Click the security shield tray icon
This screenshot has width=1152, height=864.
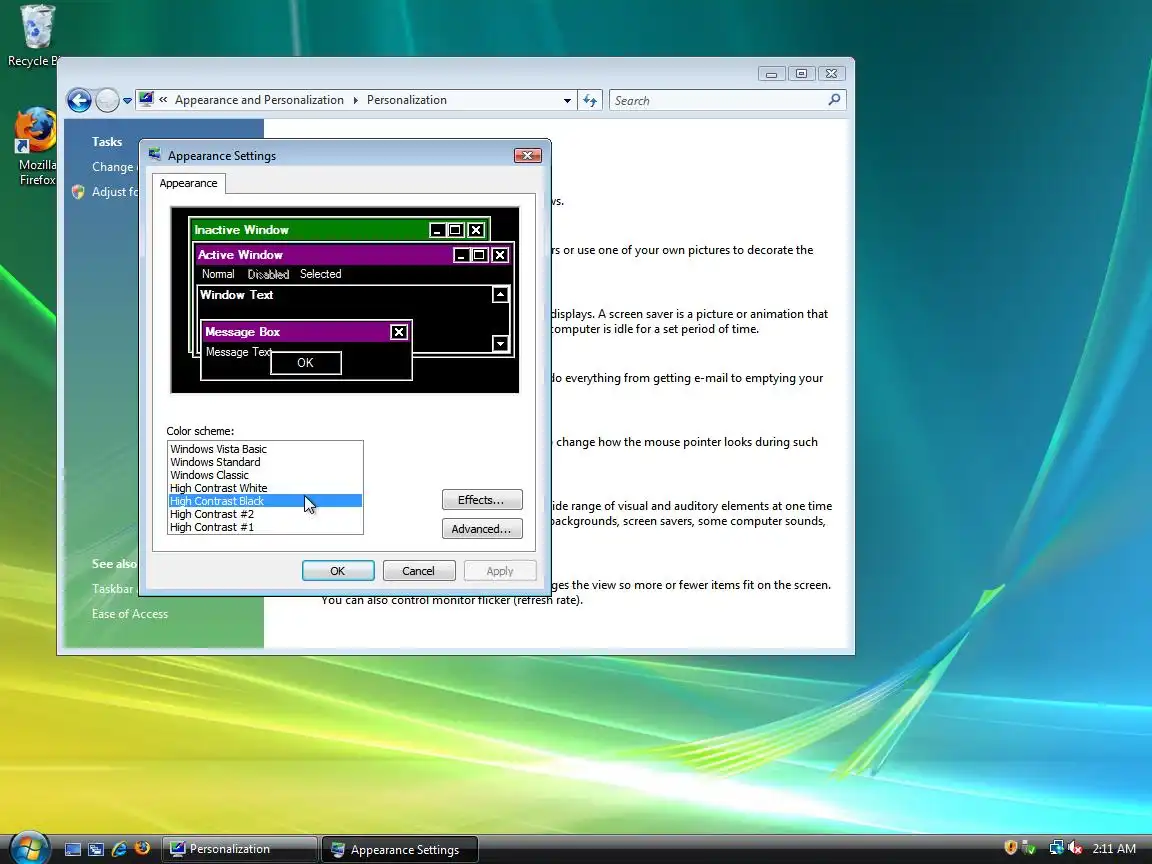pos(1011,848)
